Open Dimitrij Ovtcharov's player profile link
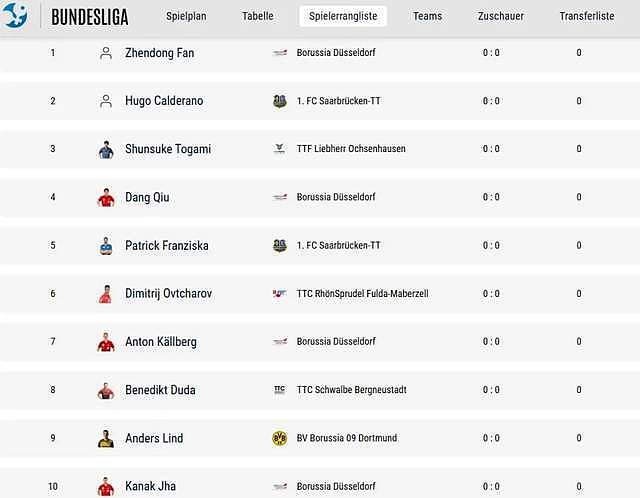640x498 pixels. [169, 293]
